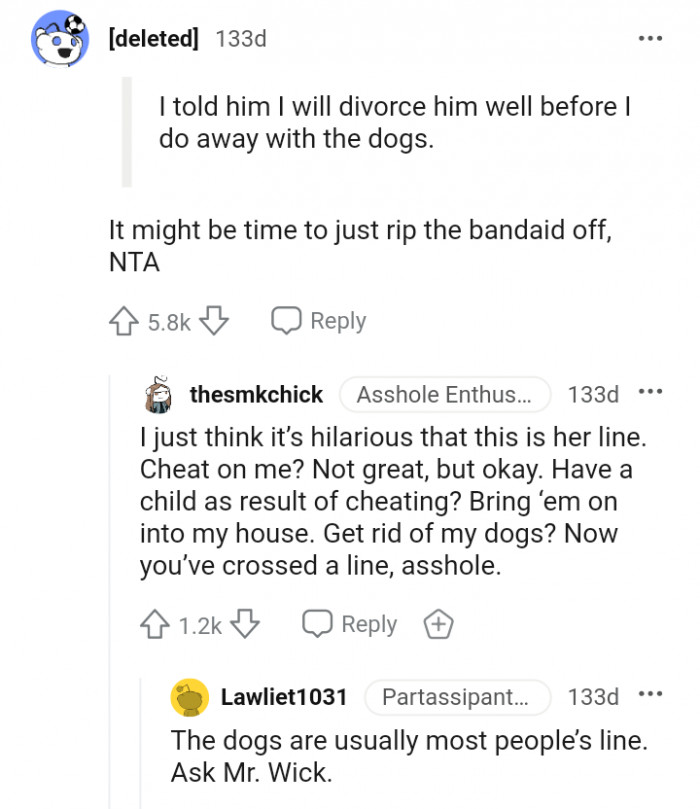Downvote thesmkchick's 1.2k comment
This screenshot has width=700, height=809.
(x=246, y=625)
